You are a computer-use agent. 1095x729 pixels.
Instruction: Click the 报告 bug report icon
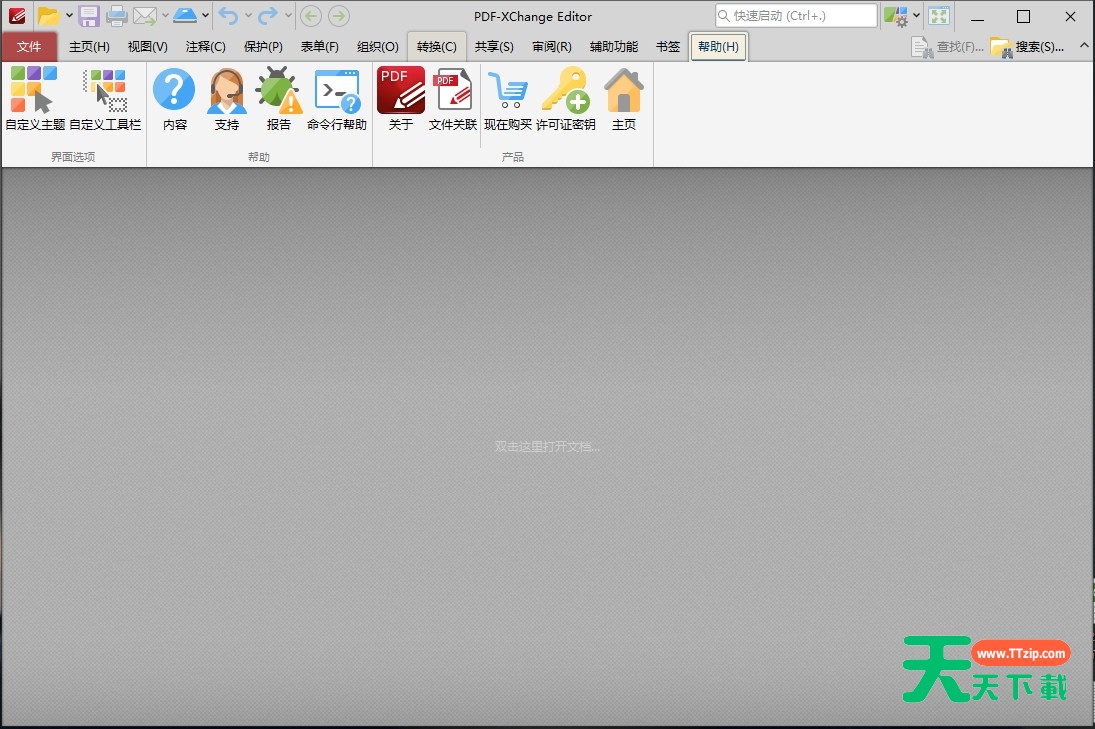[279, 99]
